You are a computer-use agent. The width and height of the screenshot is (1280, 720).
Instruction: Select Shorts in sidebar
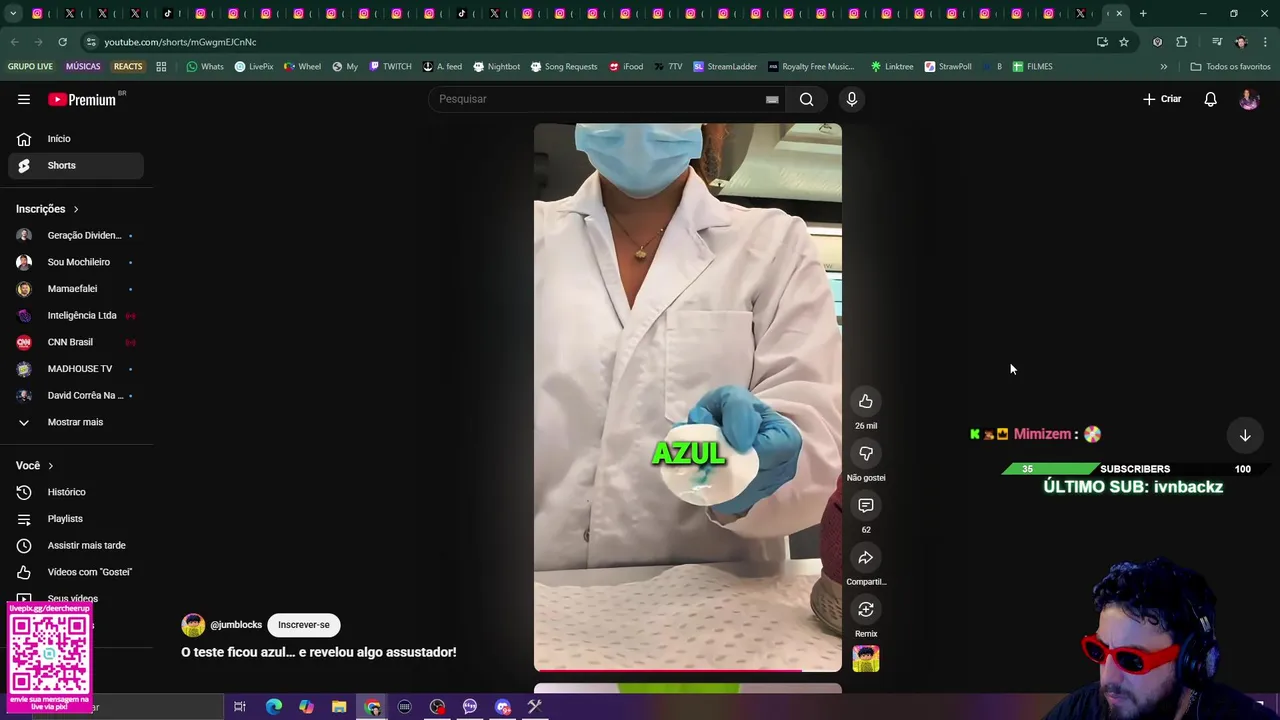(x=76, y=165)
